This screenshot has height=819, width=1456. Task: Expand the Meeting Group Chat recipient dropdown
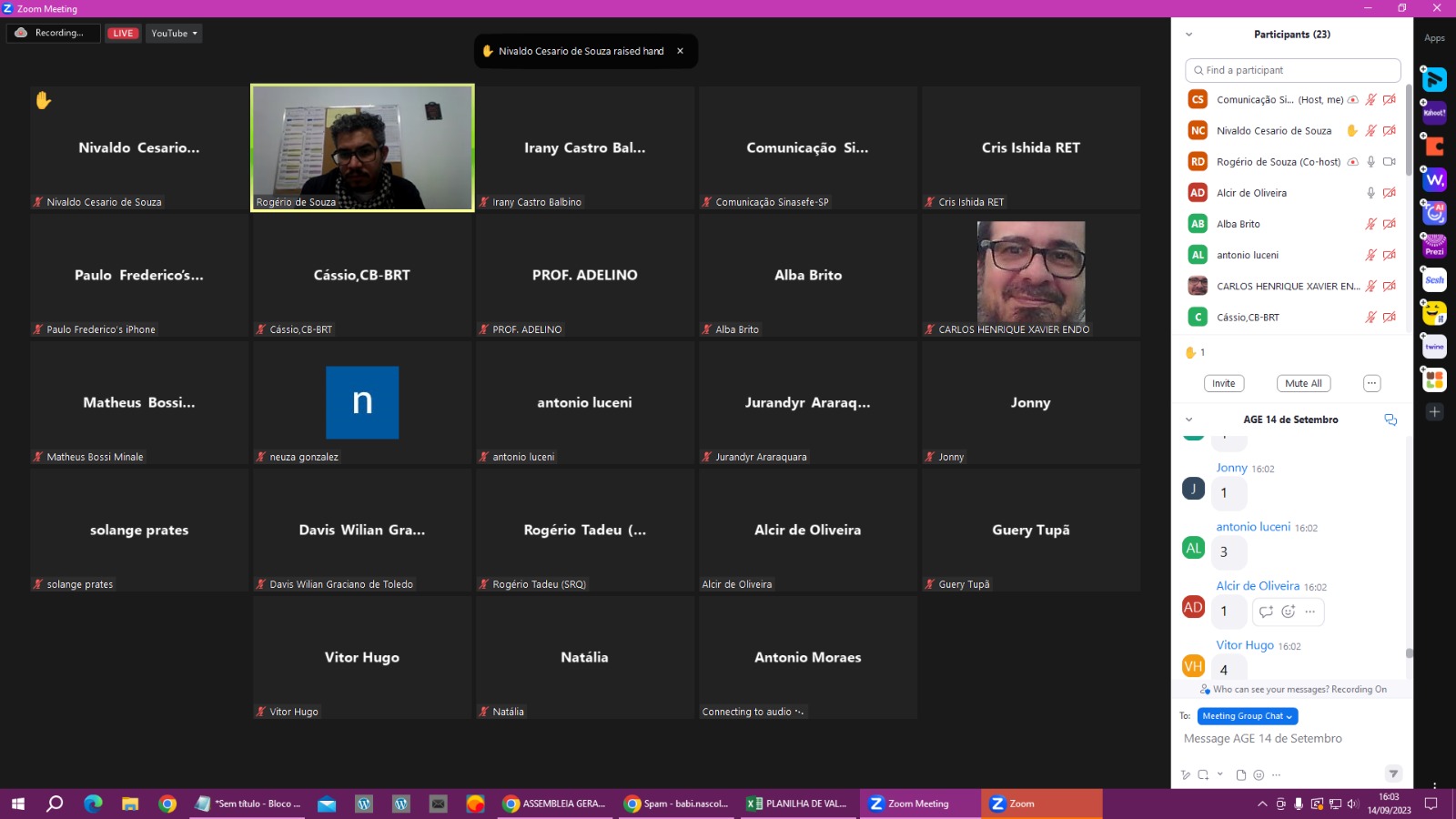(x=1247, y=716)
